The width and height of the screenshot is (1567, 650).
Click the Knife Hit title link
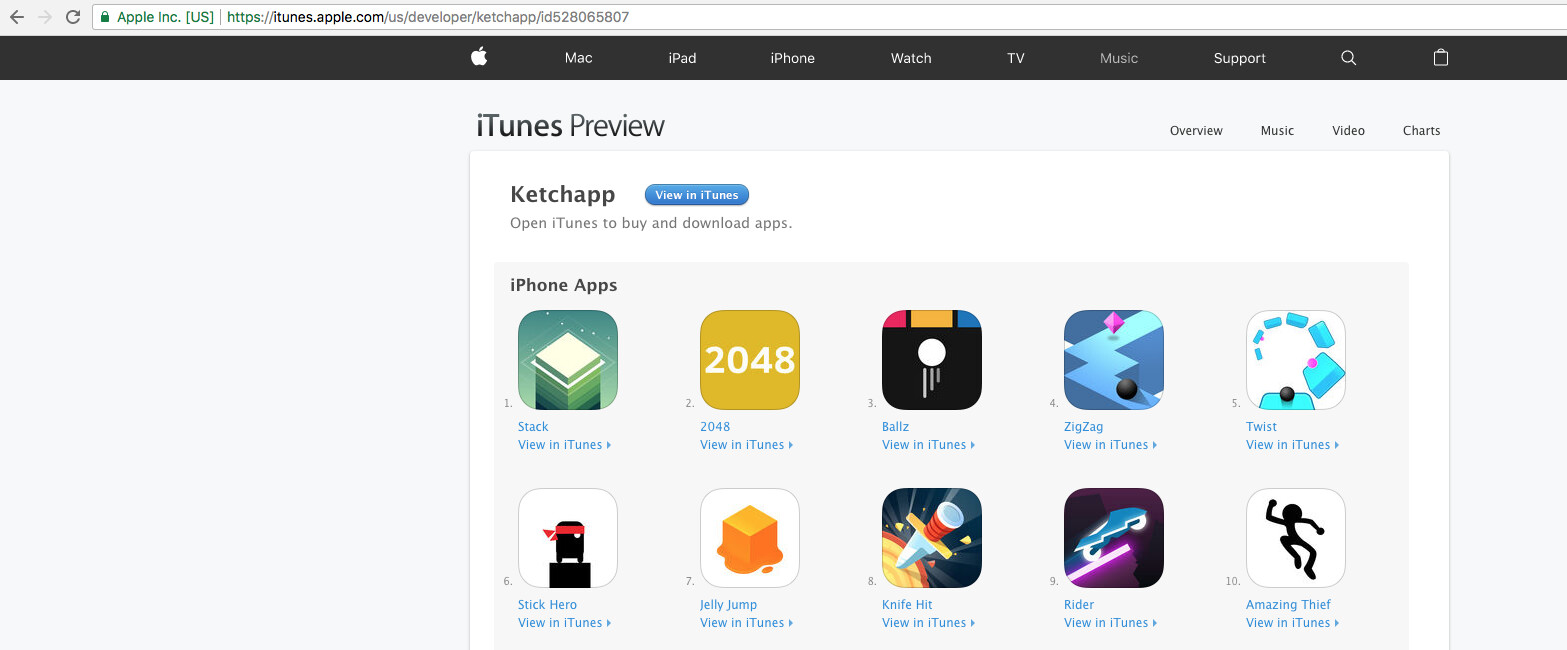point(907,605)
